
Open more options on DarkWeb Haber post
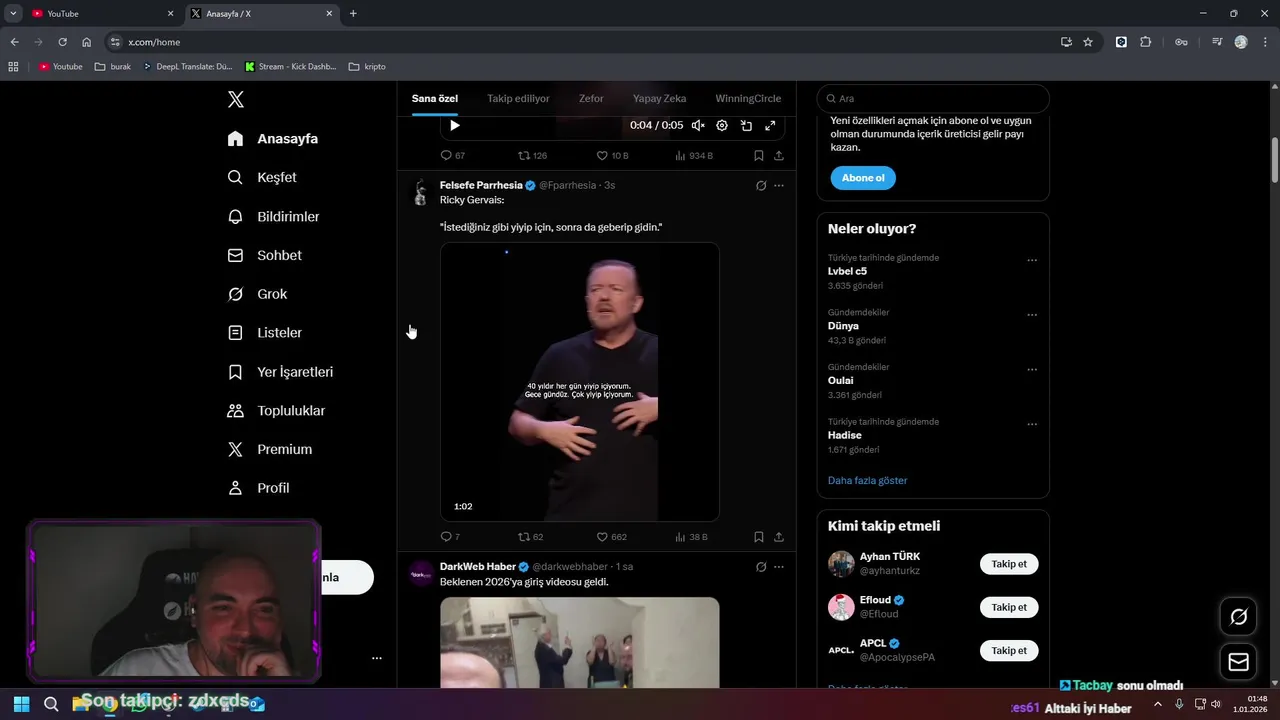point(779,567)
